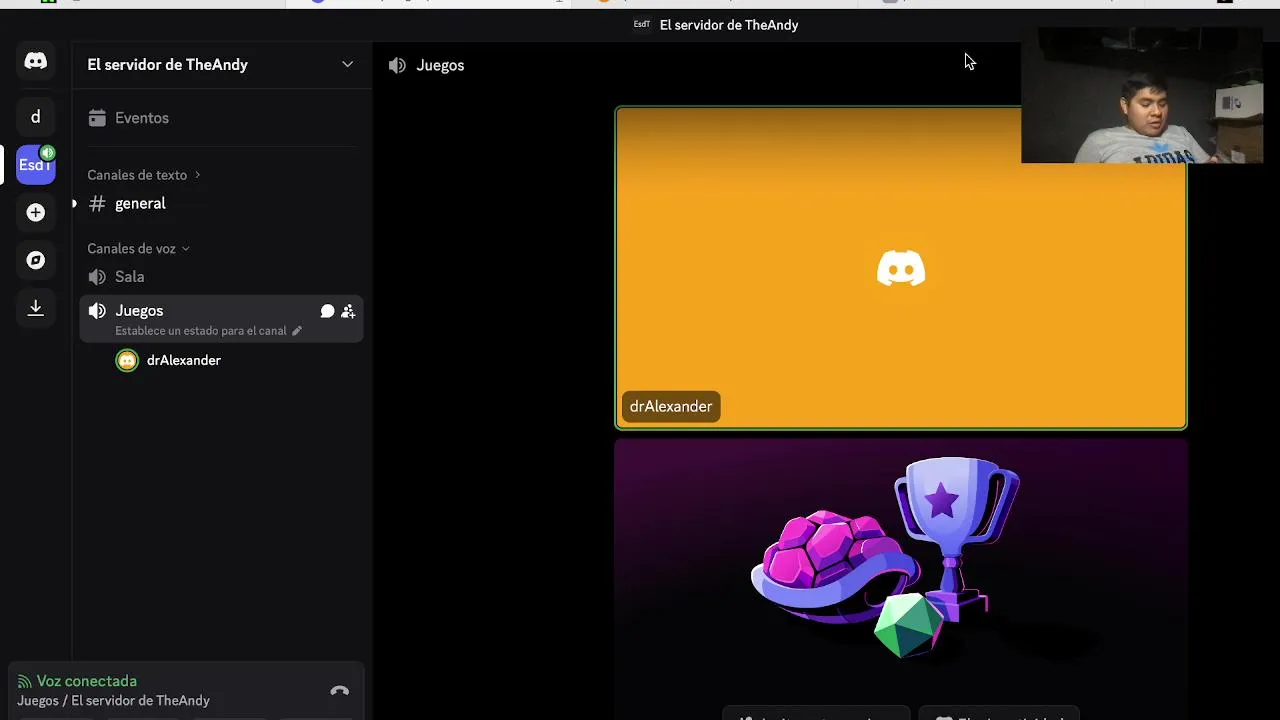Open the Discover servers compass icon
Image resolution: width=1280 pixels, height=720 pixels.
35,260
